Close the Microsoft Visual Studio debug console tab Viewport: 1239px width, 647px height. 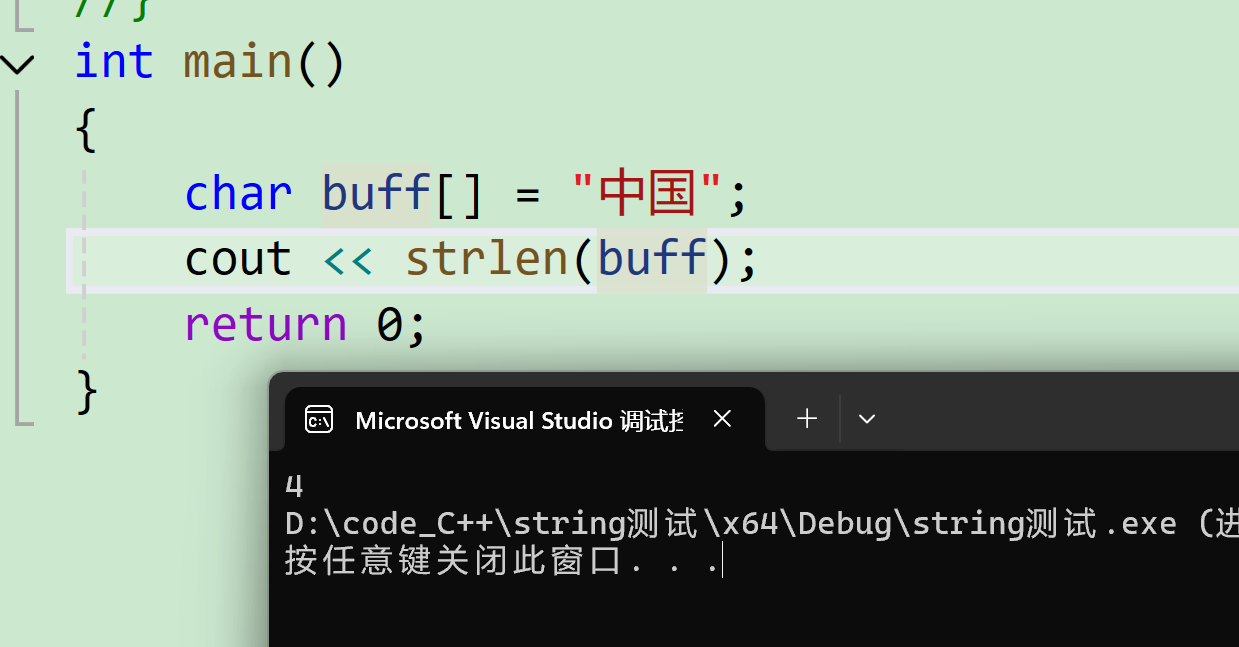(722, 419)
